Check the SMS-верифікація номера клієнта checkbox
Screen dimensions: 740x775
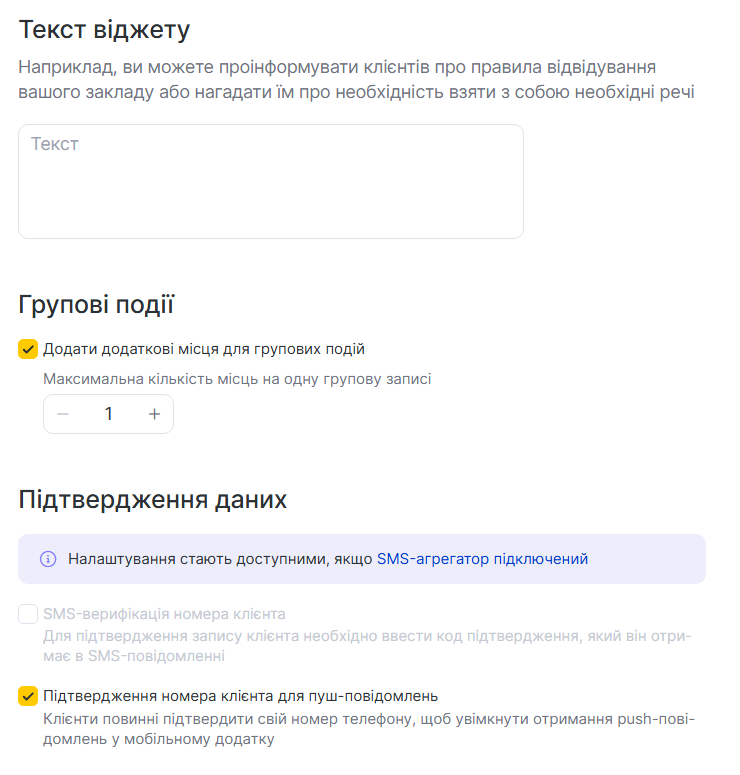(28, 614)
